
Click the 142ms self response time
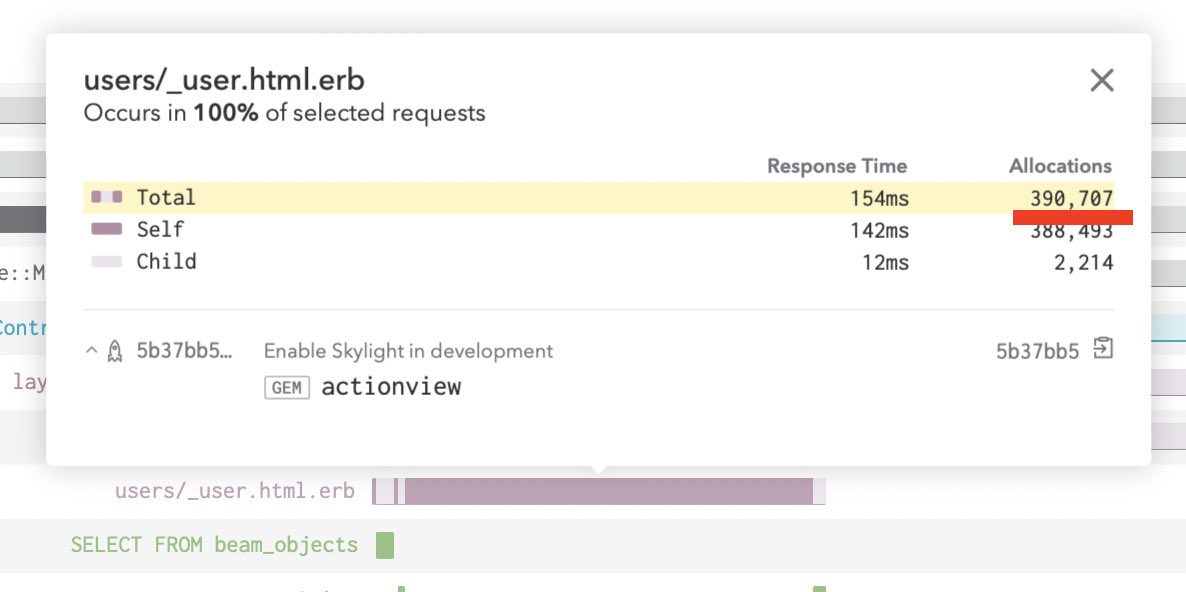[x=879, y=231]
